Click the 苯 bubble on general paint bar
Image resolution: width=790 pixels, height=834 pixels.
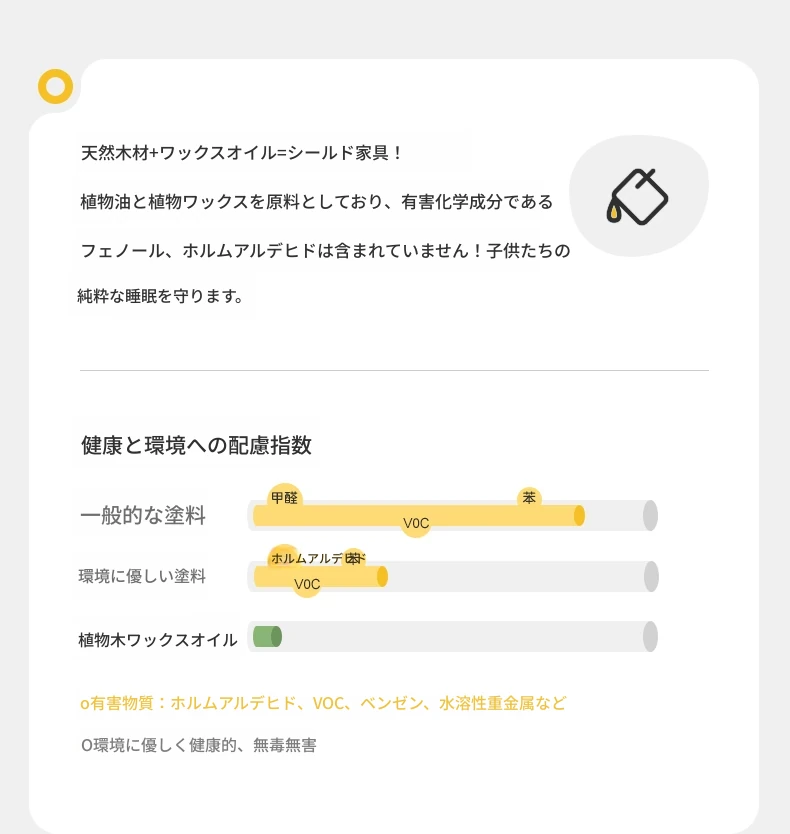coord(529,498)
